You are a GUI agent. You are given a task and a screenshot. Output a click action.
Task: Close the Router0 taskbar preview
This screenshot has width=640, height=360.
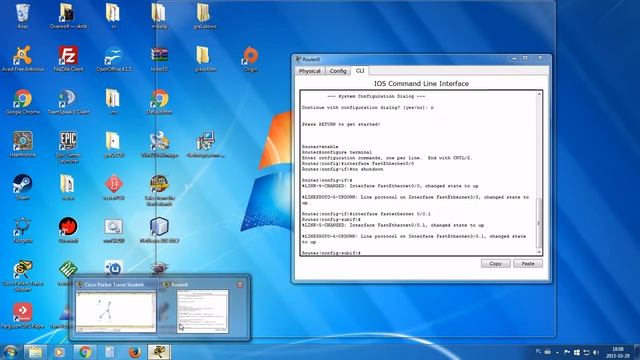[240, 284]
